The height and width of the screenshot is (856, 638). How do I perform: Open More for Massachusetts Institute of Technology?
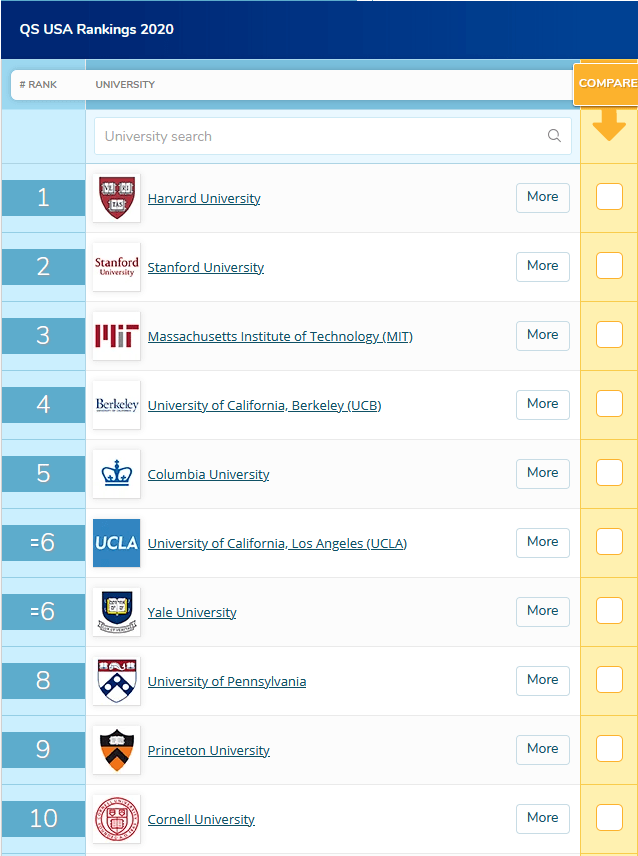coord(542,335)
